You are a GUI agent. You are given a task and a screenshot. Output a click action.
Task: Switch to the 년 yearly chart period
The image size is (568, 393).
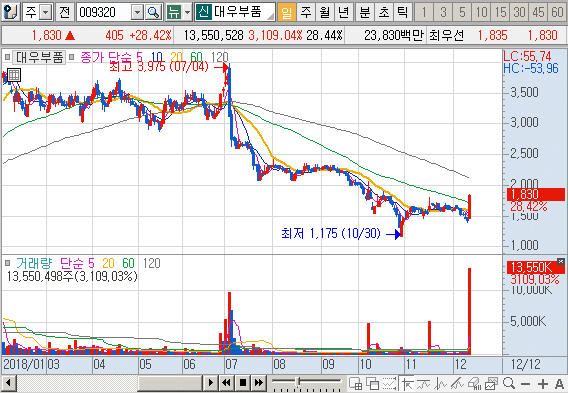click(x=343, y=12)
